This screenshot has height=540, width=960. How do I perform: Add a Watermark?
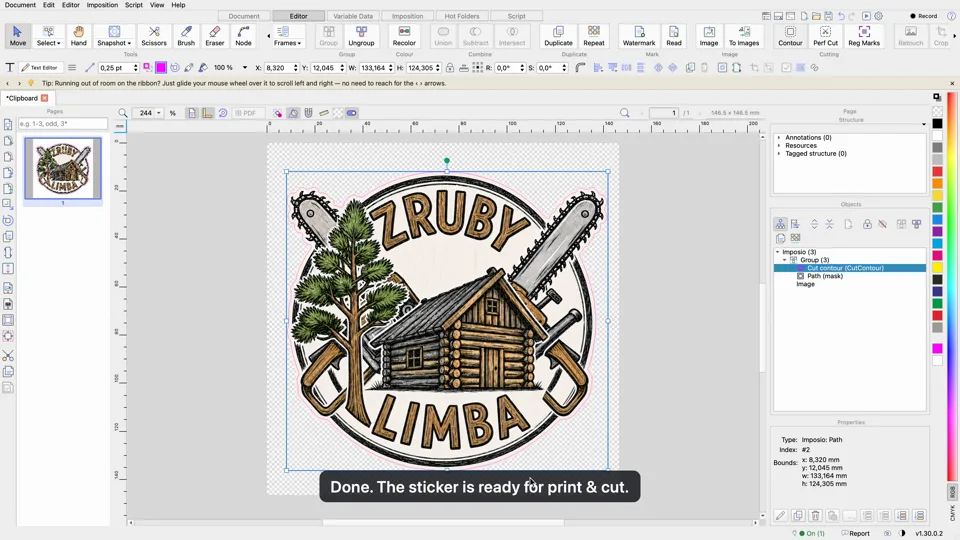(639, 36)
